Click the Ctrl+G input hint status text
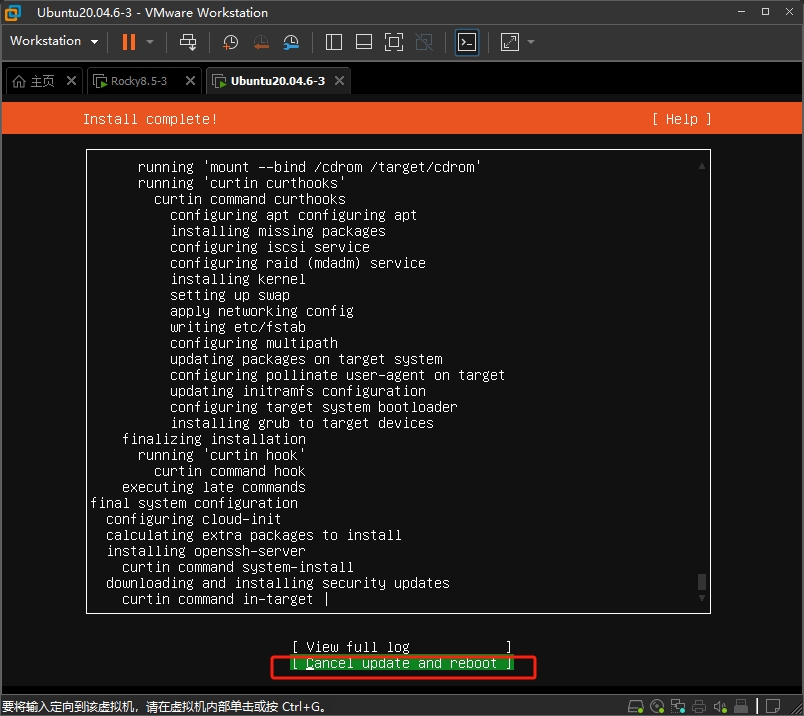The image size is (804, 716). click(164, 706)
